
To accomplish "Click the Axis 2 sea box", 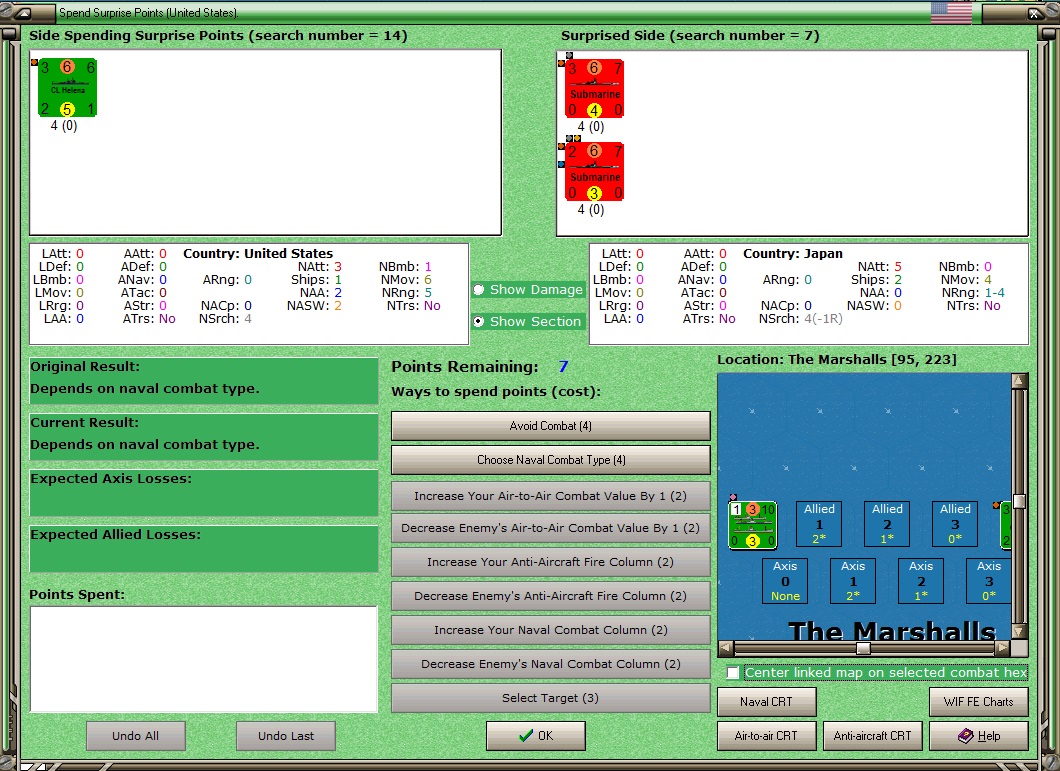I will (921, 580).
